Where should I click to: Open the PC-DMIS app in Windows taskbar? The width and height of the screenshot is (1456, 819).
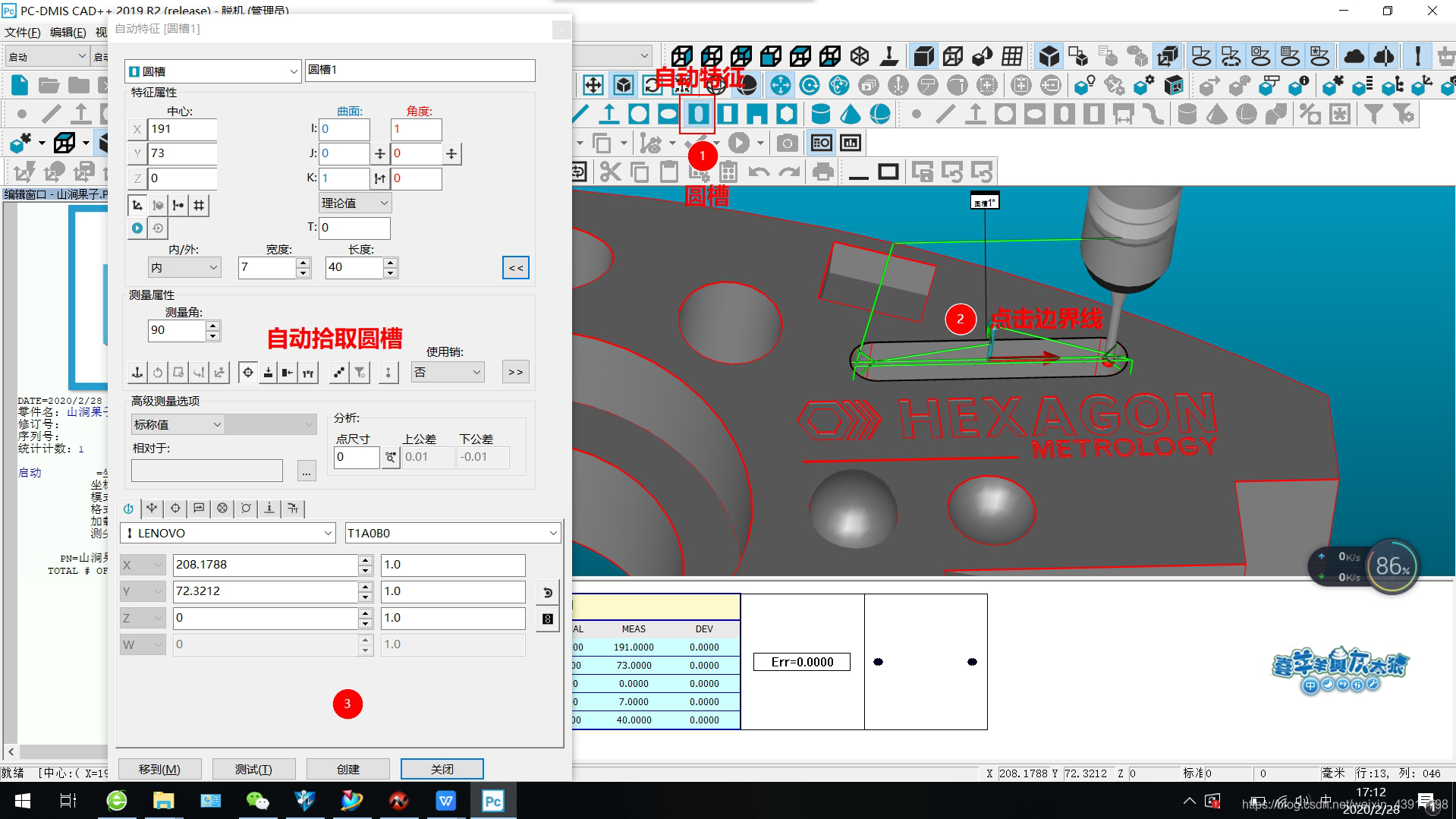click(x=493, y=801)
